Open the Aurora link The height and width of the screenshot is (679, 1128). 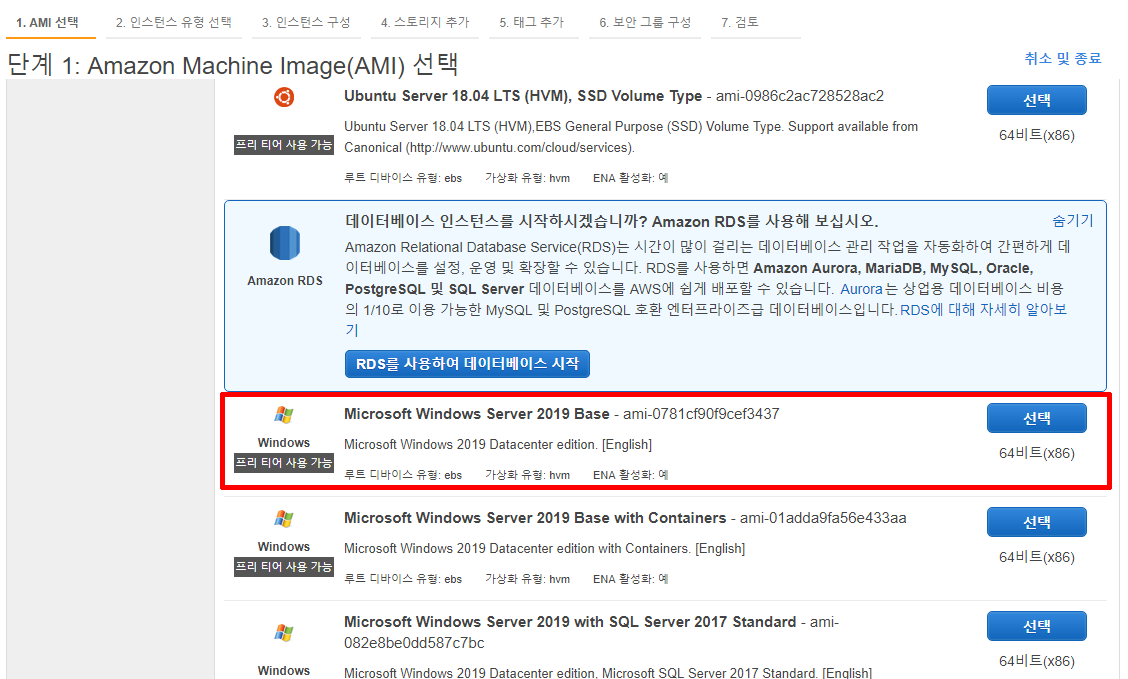tap(861, 288)
